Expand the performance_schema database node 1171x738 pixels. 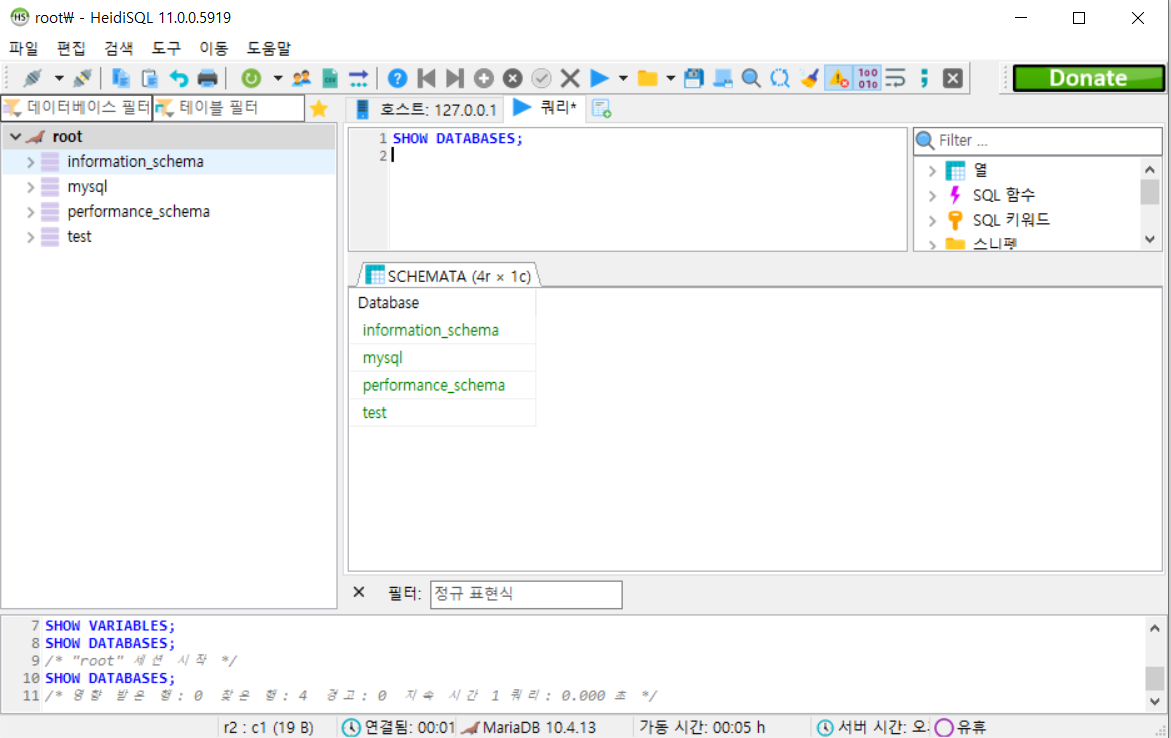(x=31, y=212)
